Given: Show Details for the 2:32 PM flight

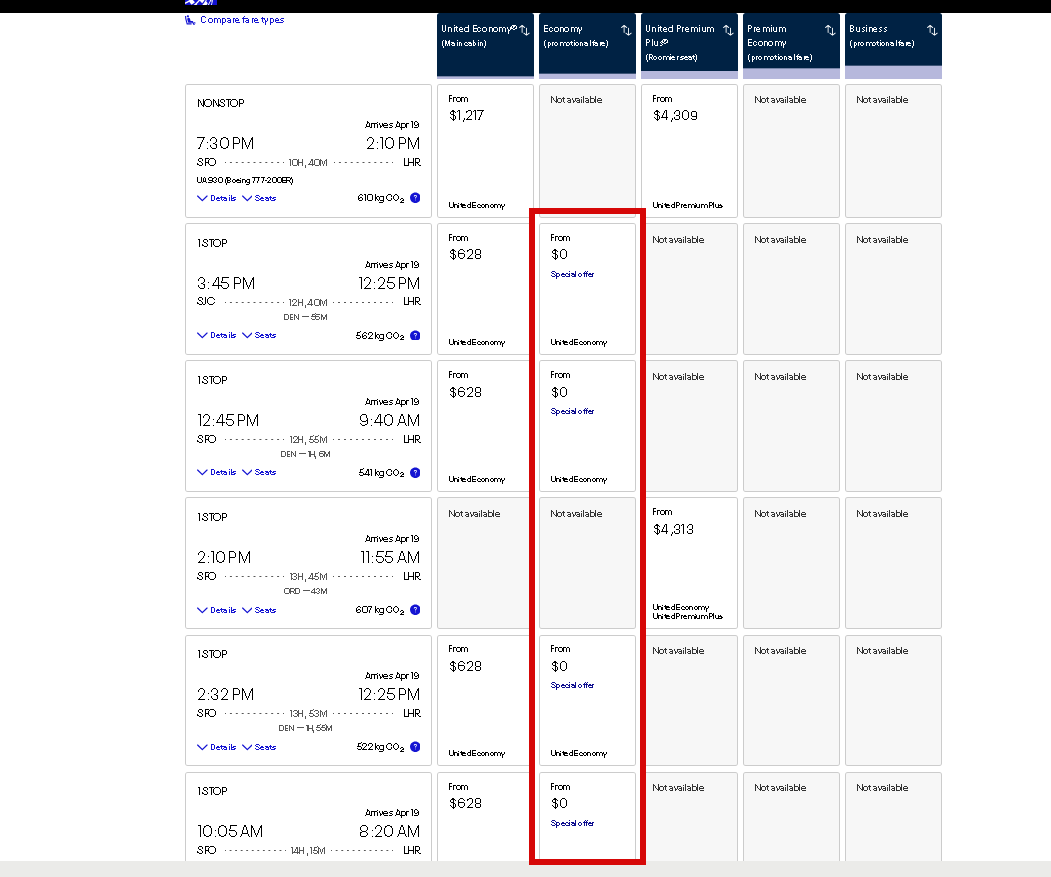Looking at the screenshot, I should [217, 747].
